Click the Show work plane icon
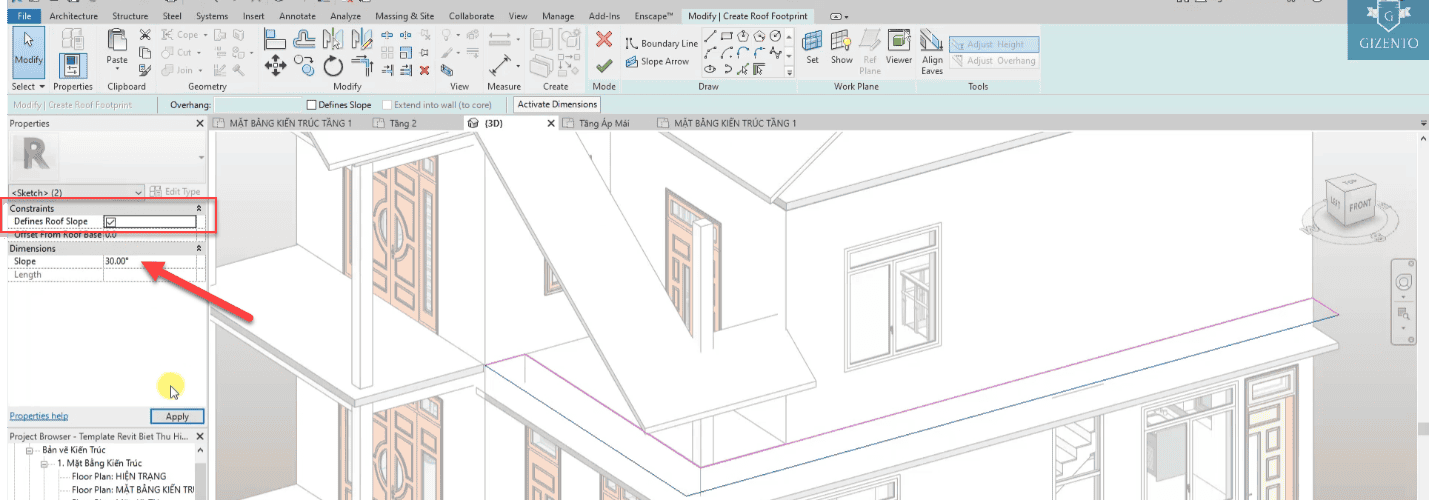The width and height of the screenshot is (1429, 500). point(842,47)
